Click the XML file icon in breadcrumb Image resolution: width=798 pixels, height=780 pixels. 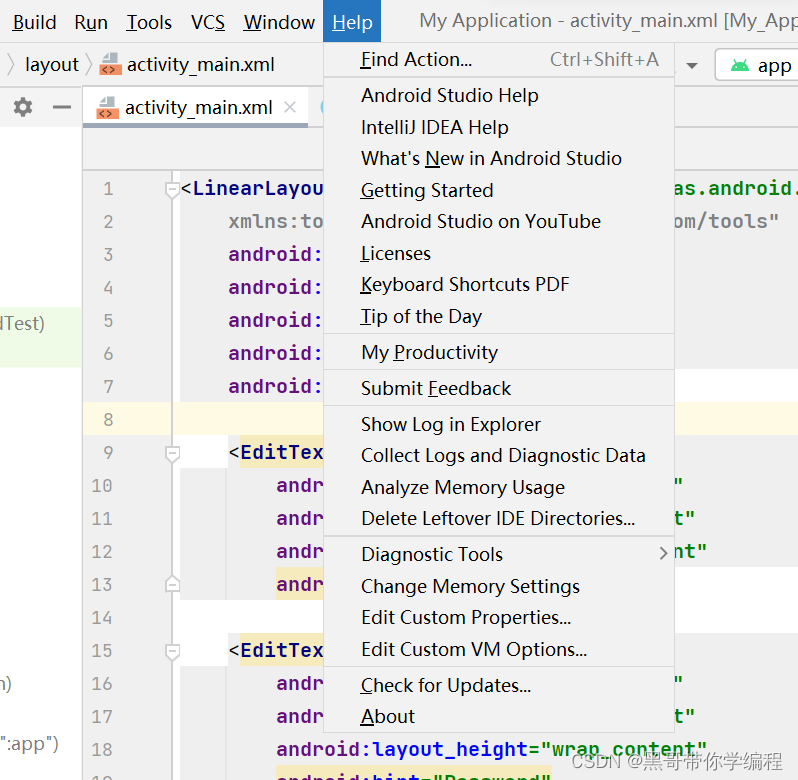110,64
